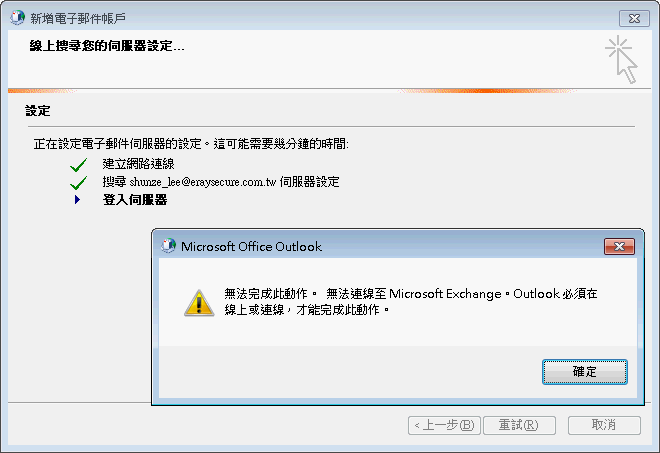The image size is (660, 453).
Task: Close the 新增電子郵件帳戶 window
Action: pyautogui.click(x=634, y=19)
